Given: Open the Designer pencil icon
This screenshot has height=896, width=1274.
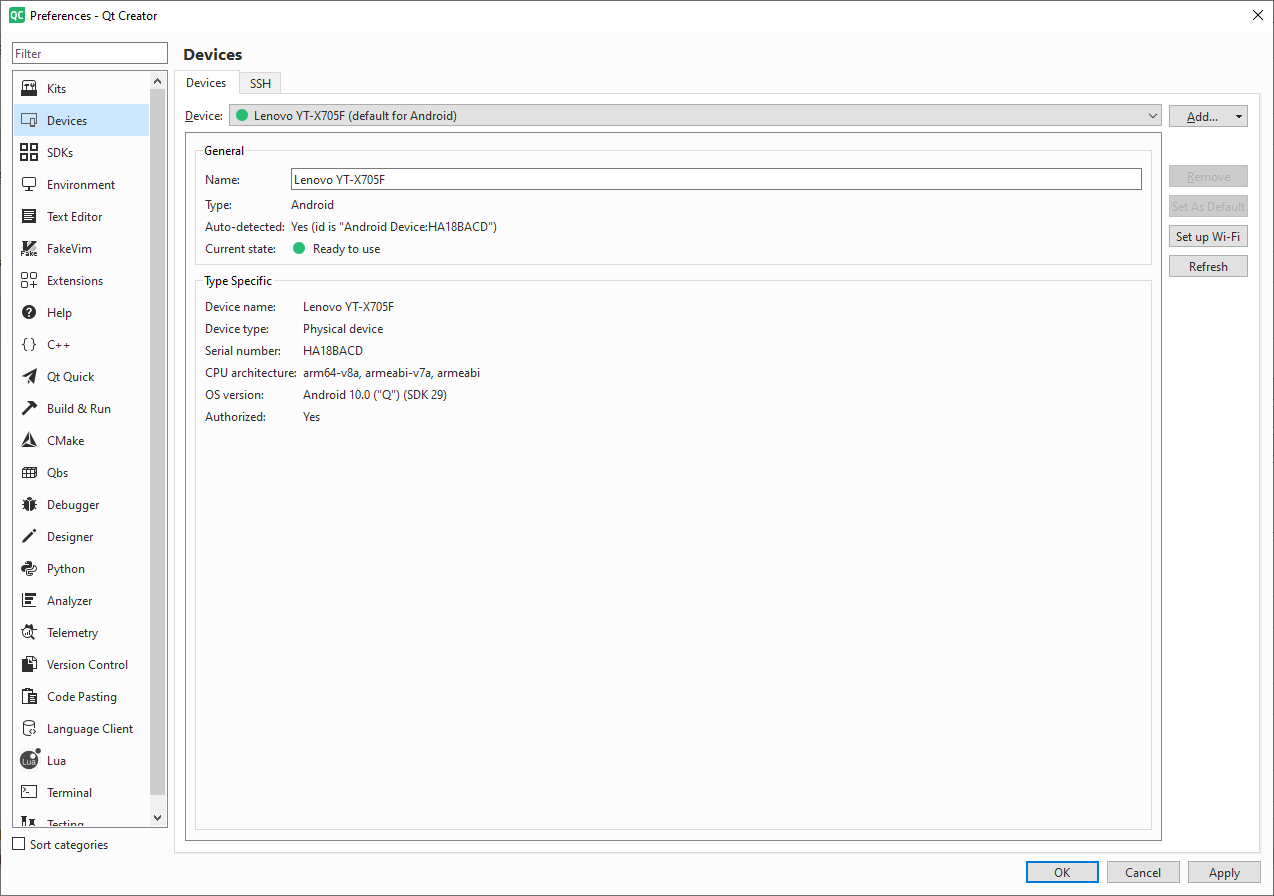Looking at the screenshot, I should coord(29,537).
